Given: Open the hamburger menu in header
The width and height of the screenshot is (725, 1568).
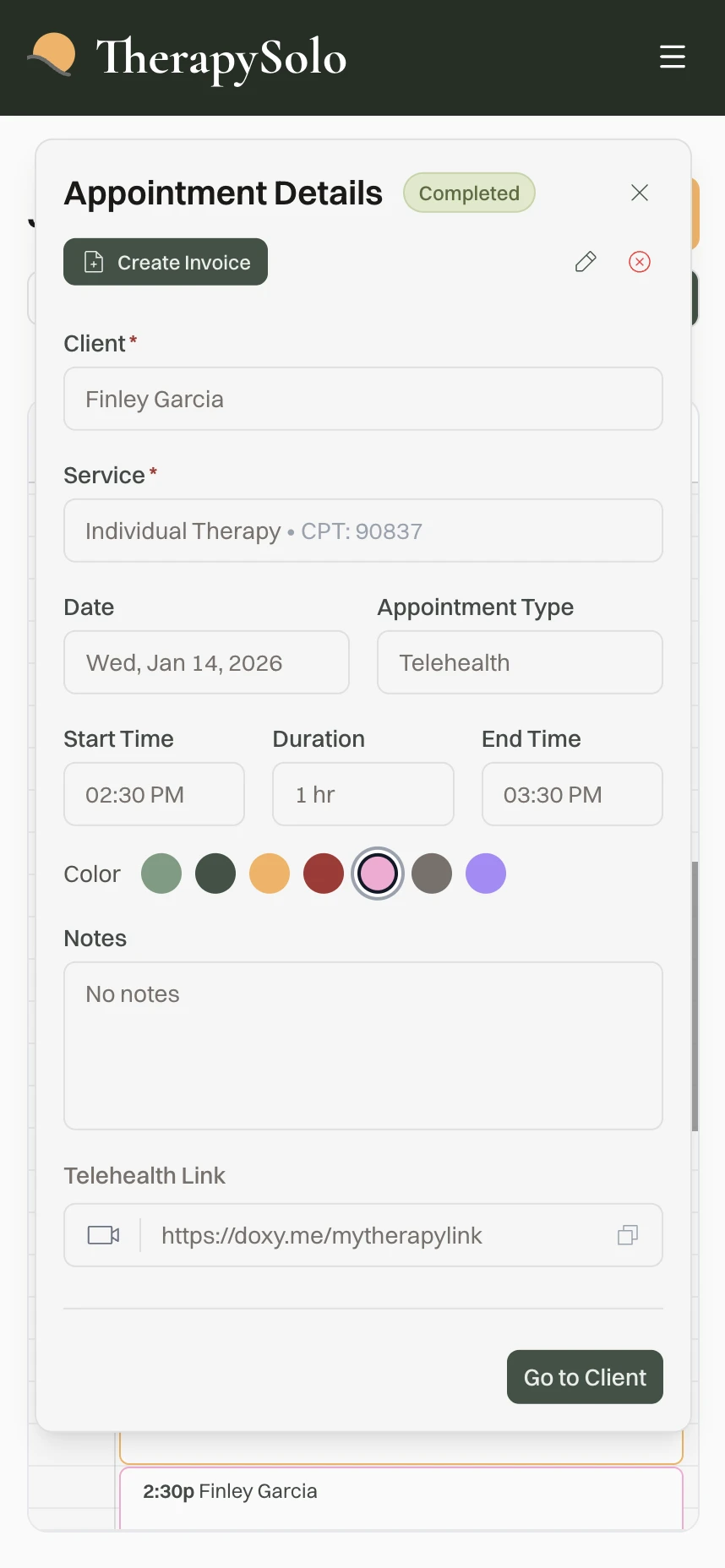Looking at the screenshot, I should click(673, 57).
